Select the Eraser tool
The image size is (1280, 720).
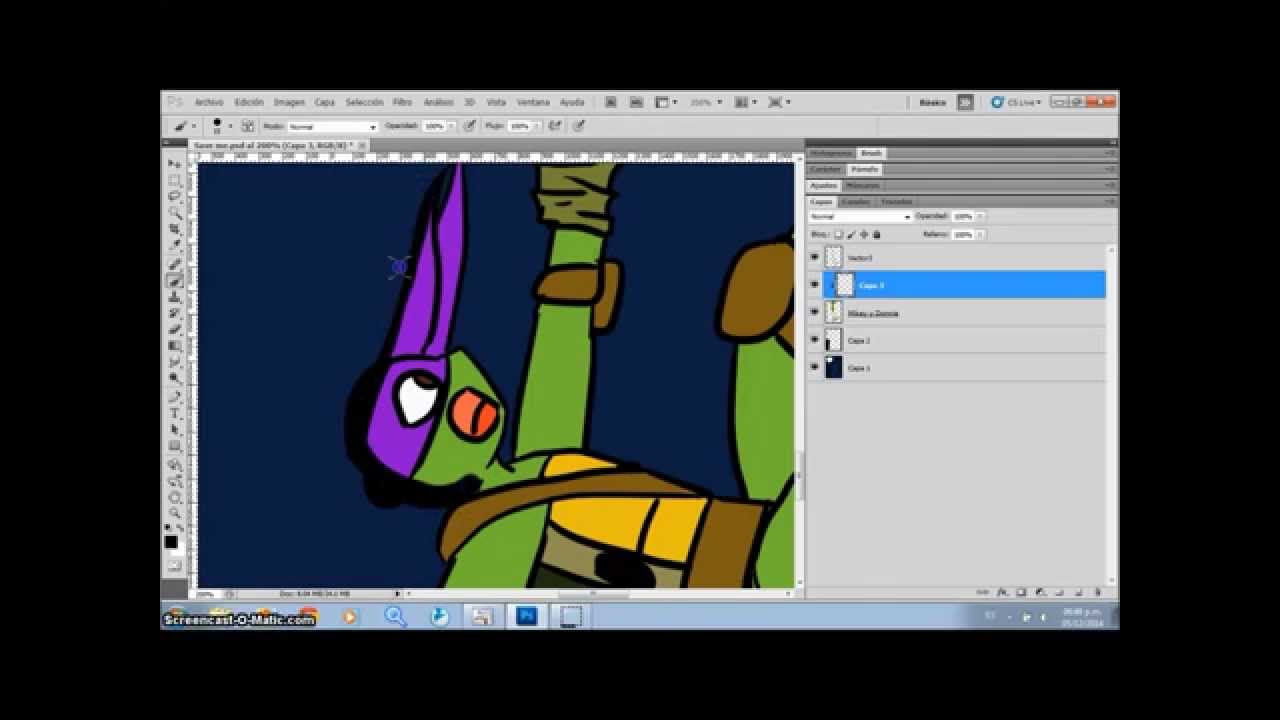[x=175, y=329]
